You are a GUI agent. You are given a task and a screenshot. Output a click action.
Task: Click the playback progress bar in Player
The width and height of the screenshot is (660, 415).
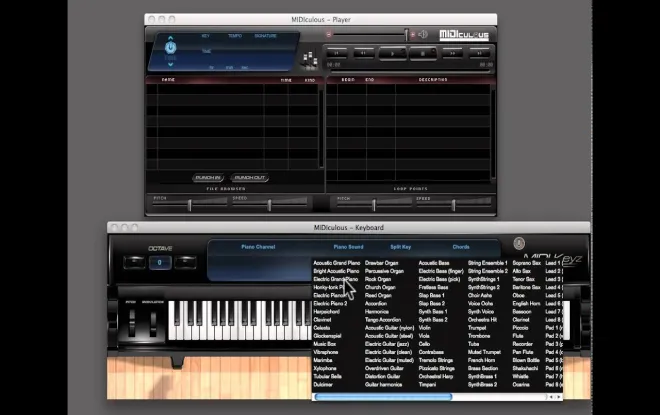coord(410,72)
